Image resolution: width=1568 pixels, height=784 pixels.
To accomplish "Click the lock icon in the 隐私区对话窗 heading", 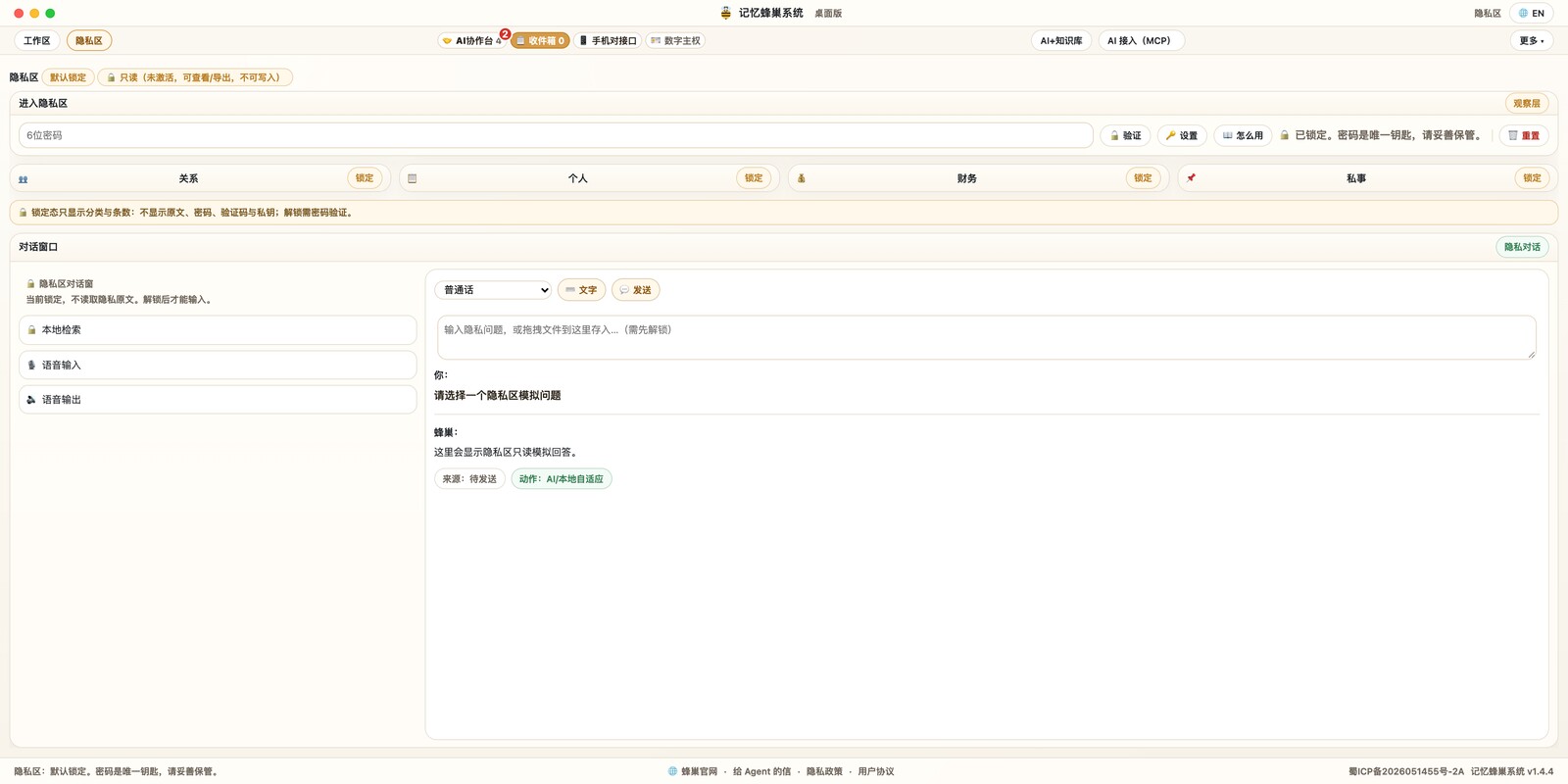I will click(x=31, y=284).
